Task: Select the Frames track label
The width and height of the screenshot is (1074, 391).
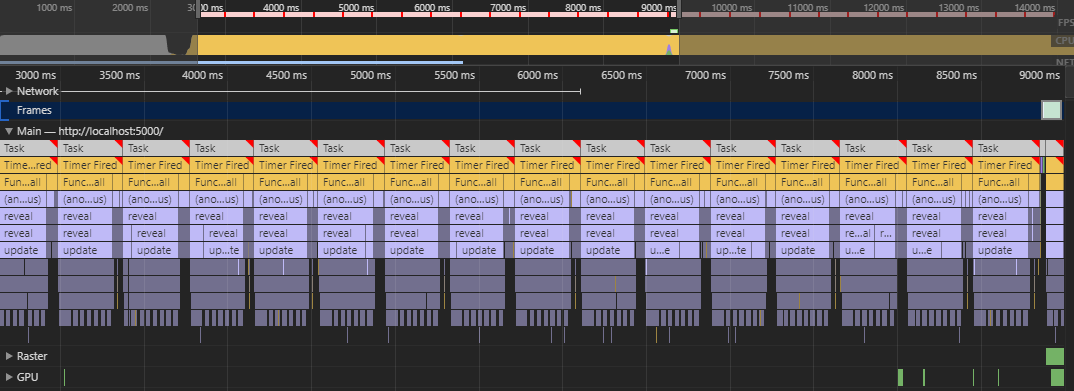Action: [x=34, y=110]
